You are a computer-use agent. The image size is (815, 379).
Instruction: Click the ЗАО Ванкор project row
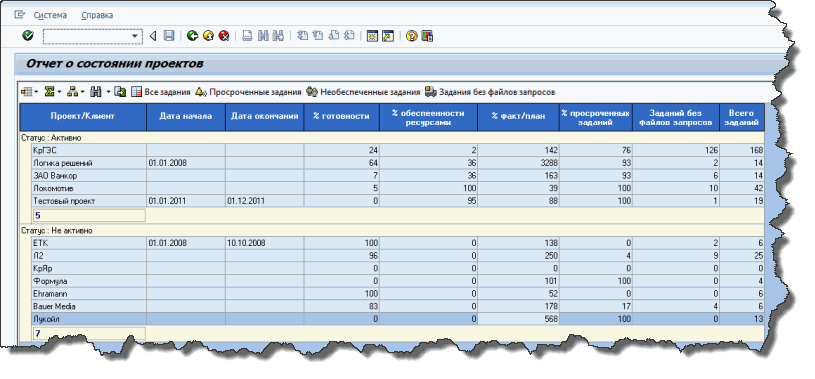pos(398,175)
